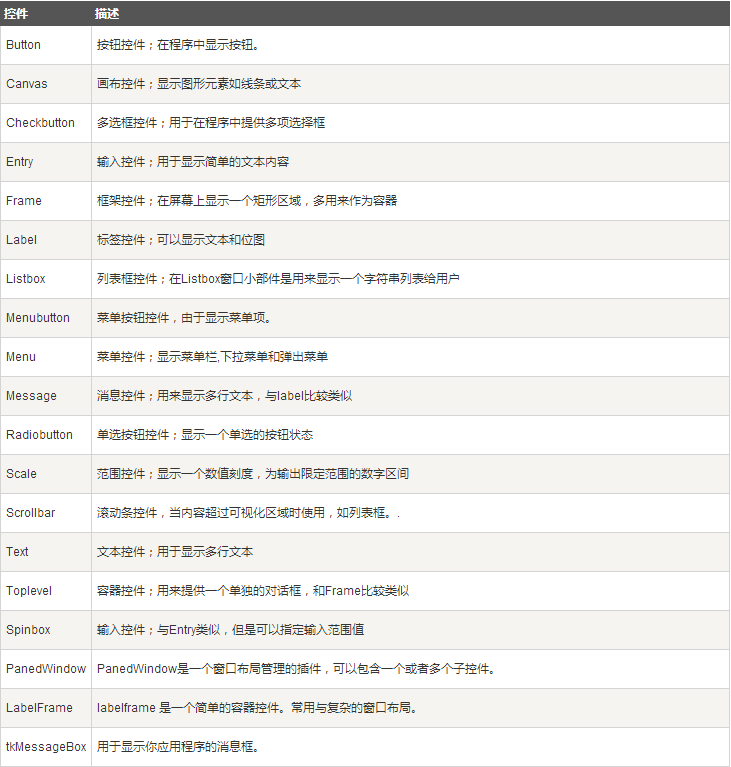Click description starting 'PanedWindow是一个窗口布局'
731x767 pixels.
pyautogui.click(x=297, y=669)
